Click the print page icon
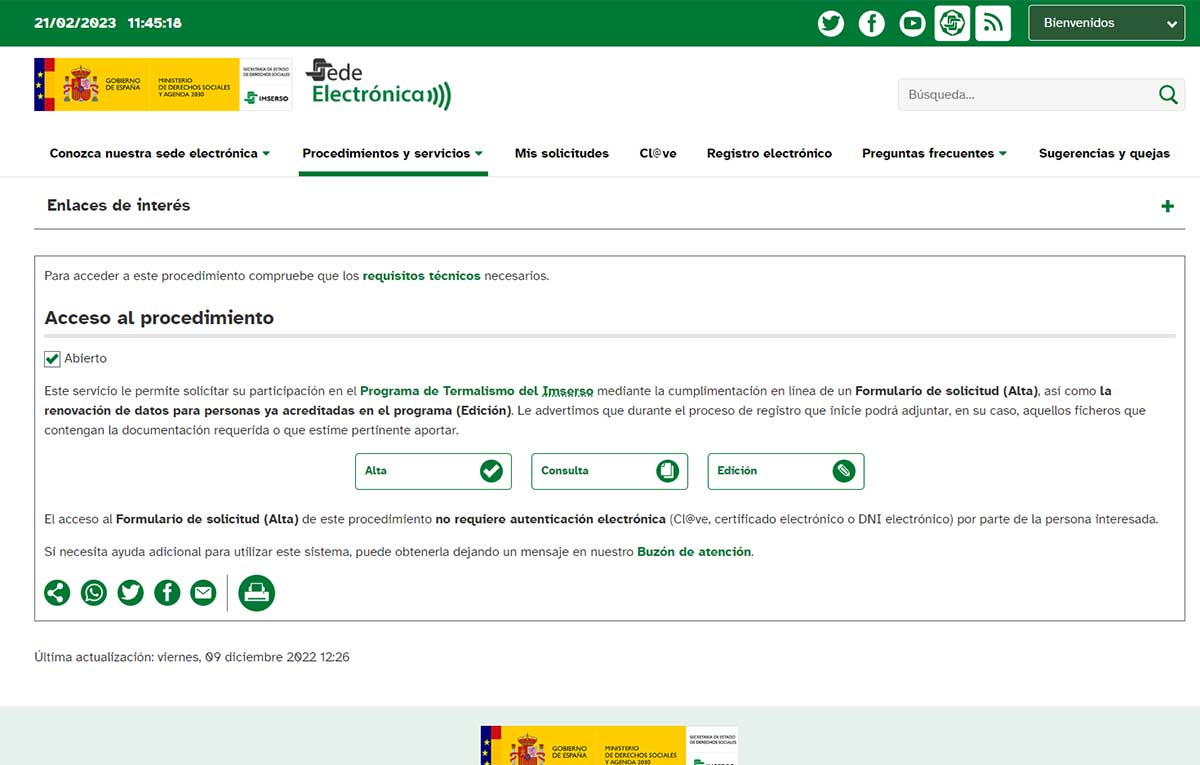 coord(257,593)
